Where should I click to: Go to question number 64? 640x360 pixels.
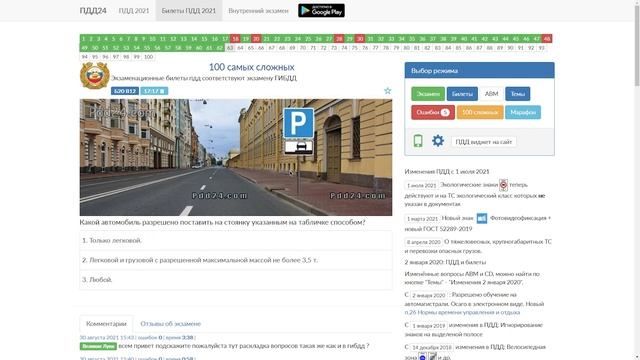(x=240, y=48)
